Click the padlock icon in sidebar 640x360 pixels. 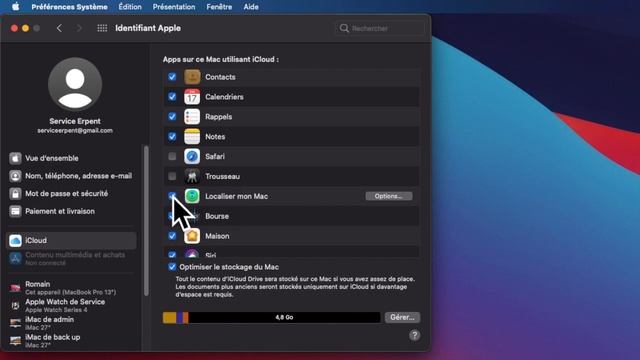[16, 193]
